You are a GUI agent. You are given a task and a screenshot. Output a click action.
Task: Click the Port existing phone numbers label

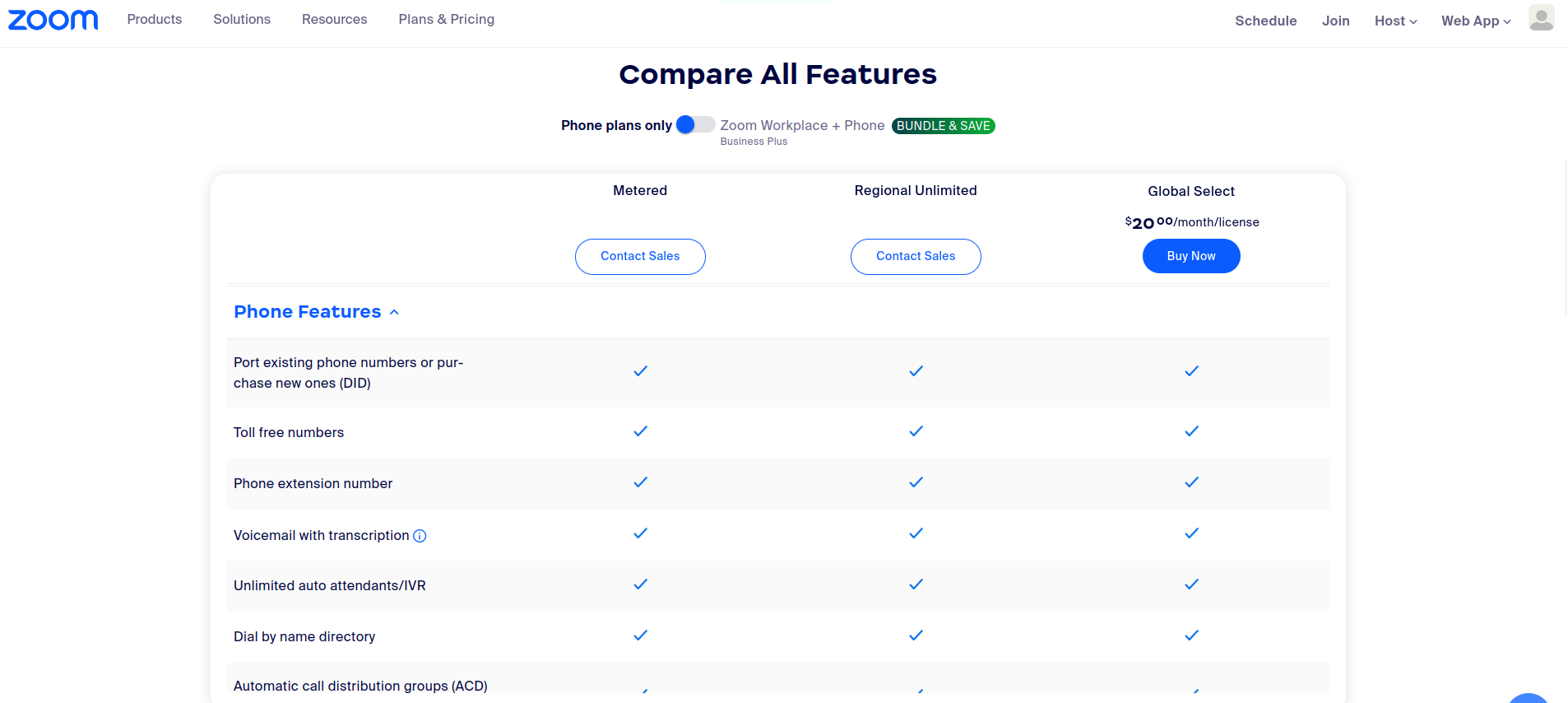tap(349, 373)
